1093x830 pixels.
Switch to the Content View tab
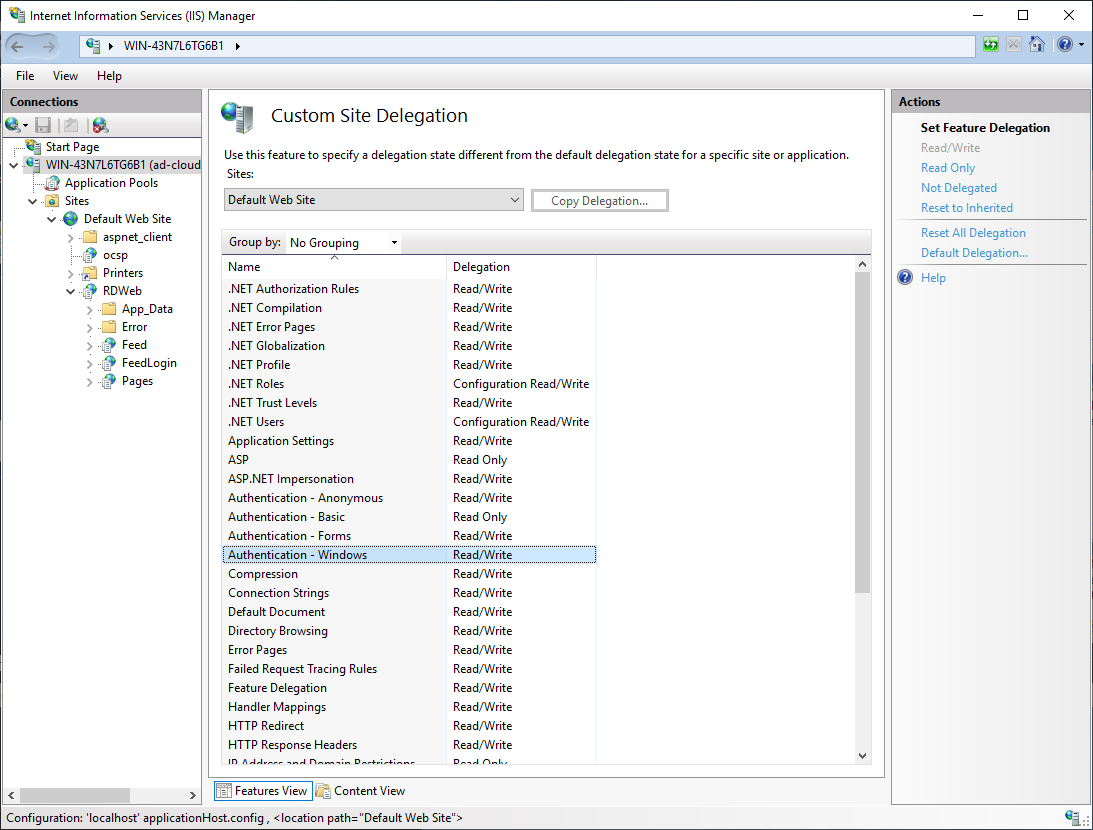point(360,791)
